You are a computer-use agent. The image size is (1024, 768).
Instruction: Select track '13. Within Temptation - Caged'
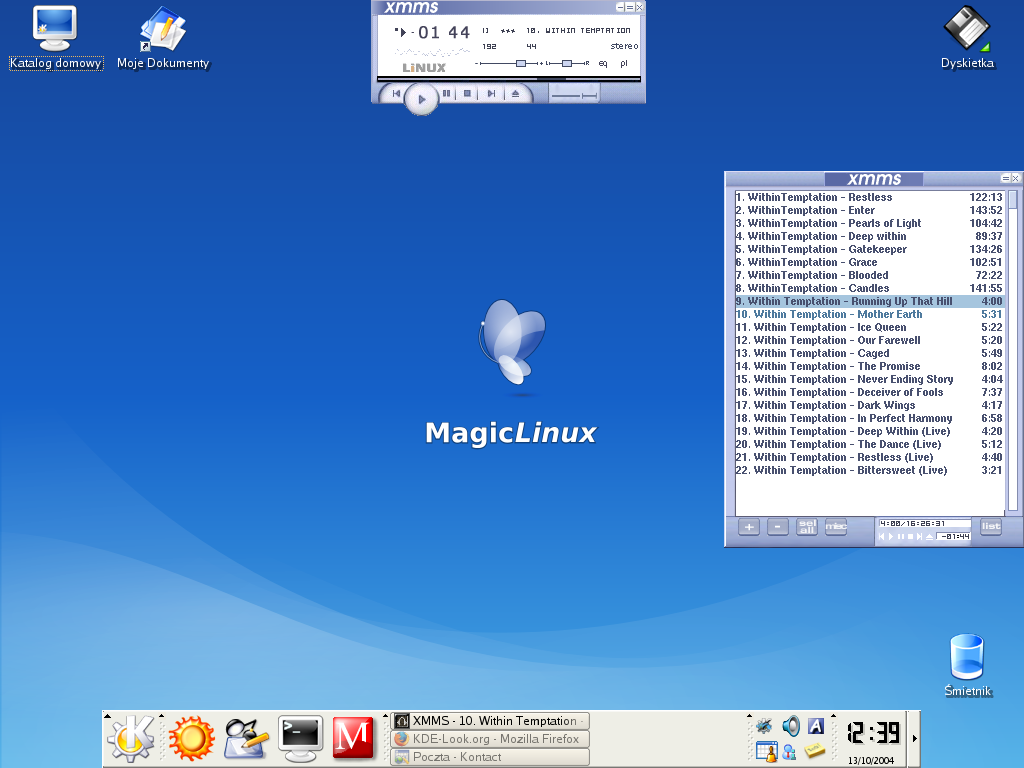[869, 353]
